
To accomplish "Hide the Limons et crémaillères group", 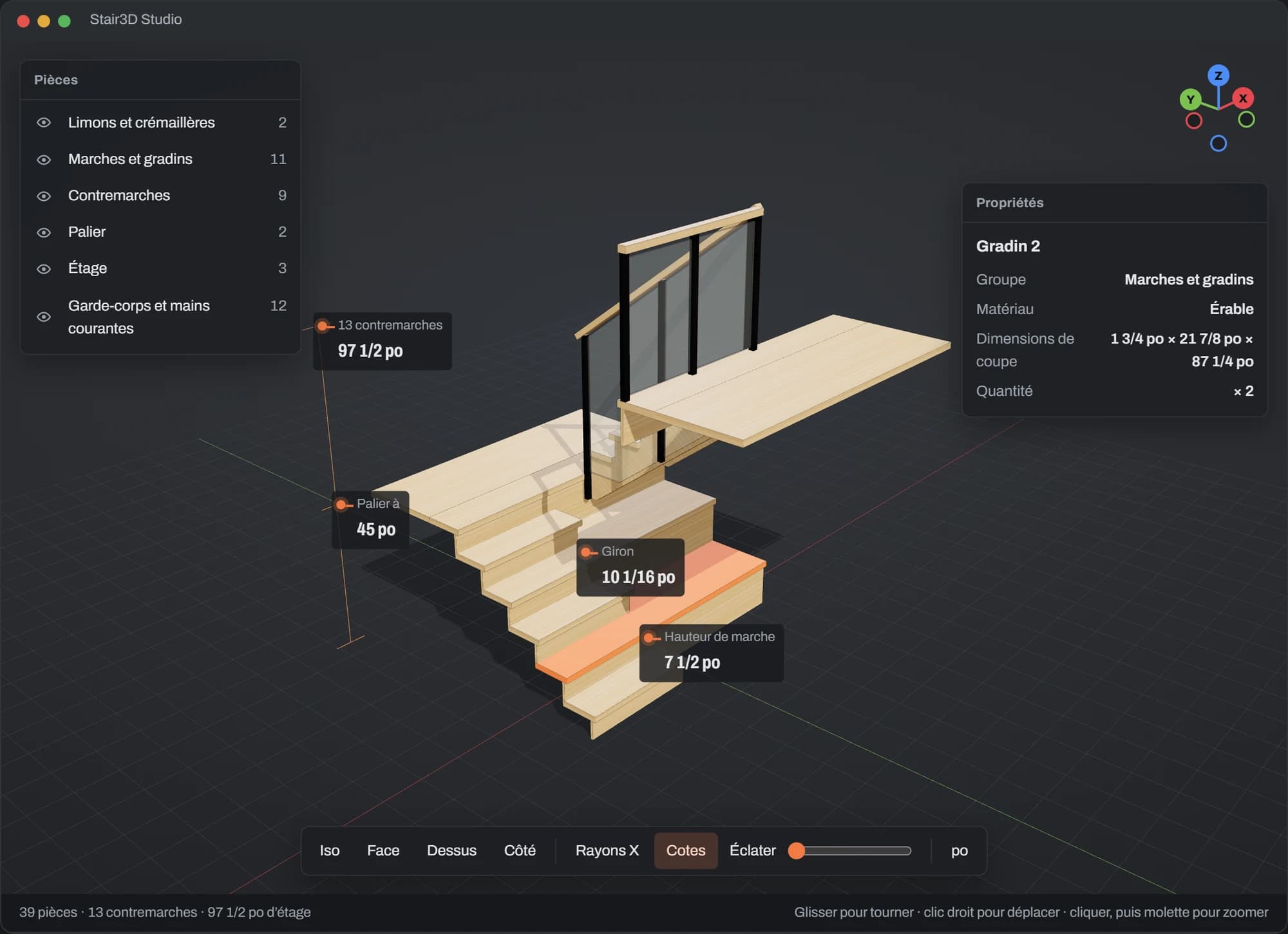I will click(x=44, y=123).
